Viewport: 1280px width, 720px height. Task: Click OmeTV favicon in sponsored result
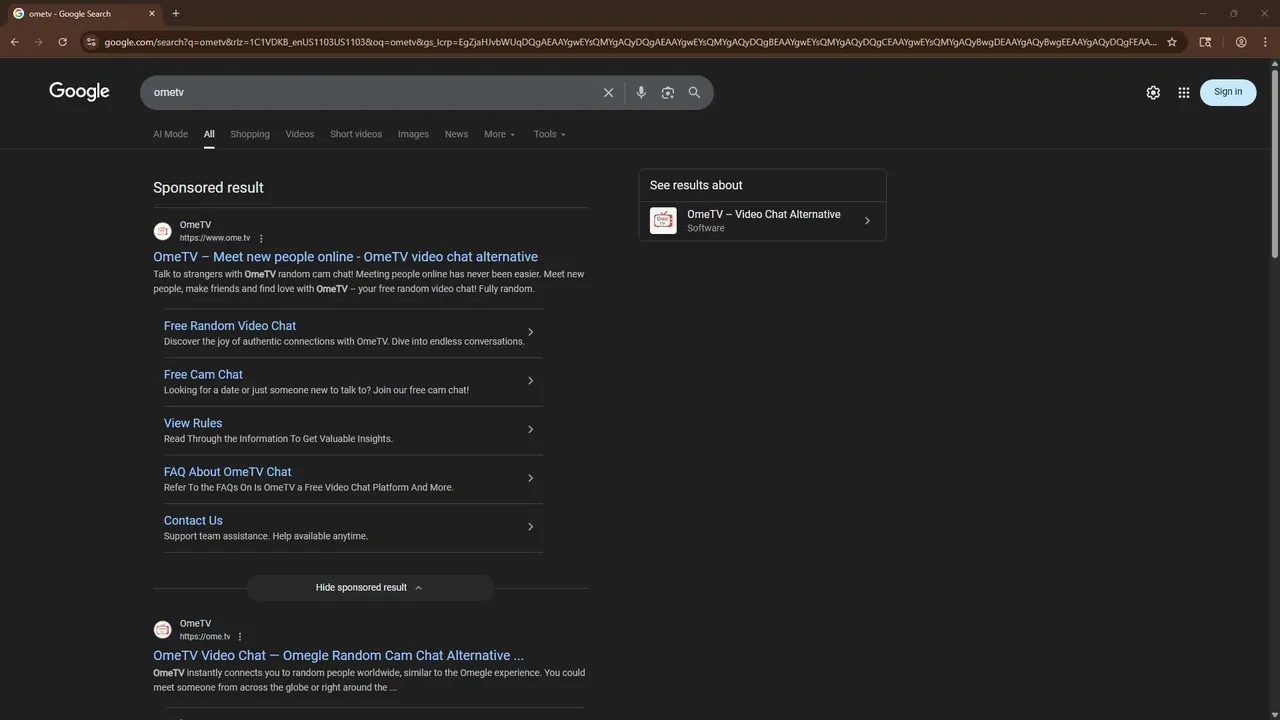click(162, 231)
